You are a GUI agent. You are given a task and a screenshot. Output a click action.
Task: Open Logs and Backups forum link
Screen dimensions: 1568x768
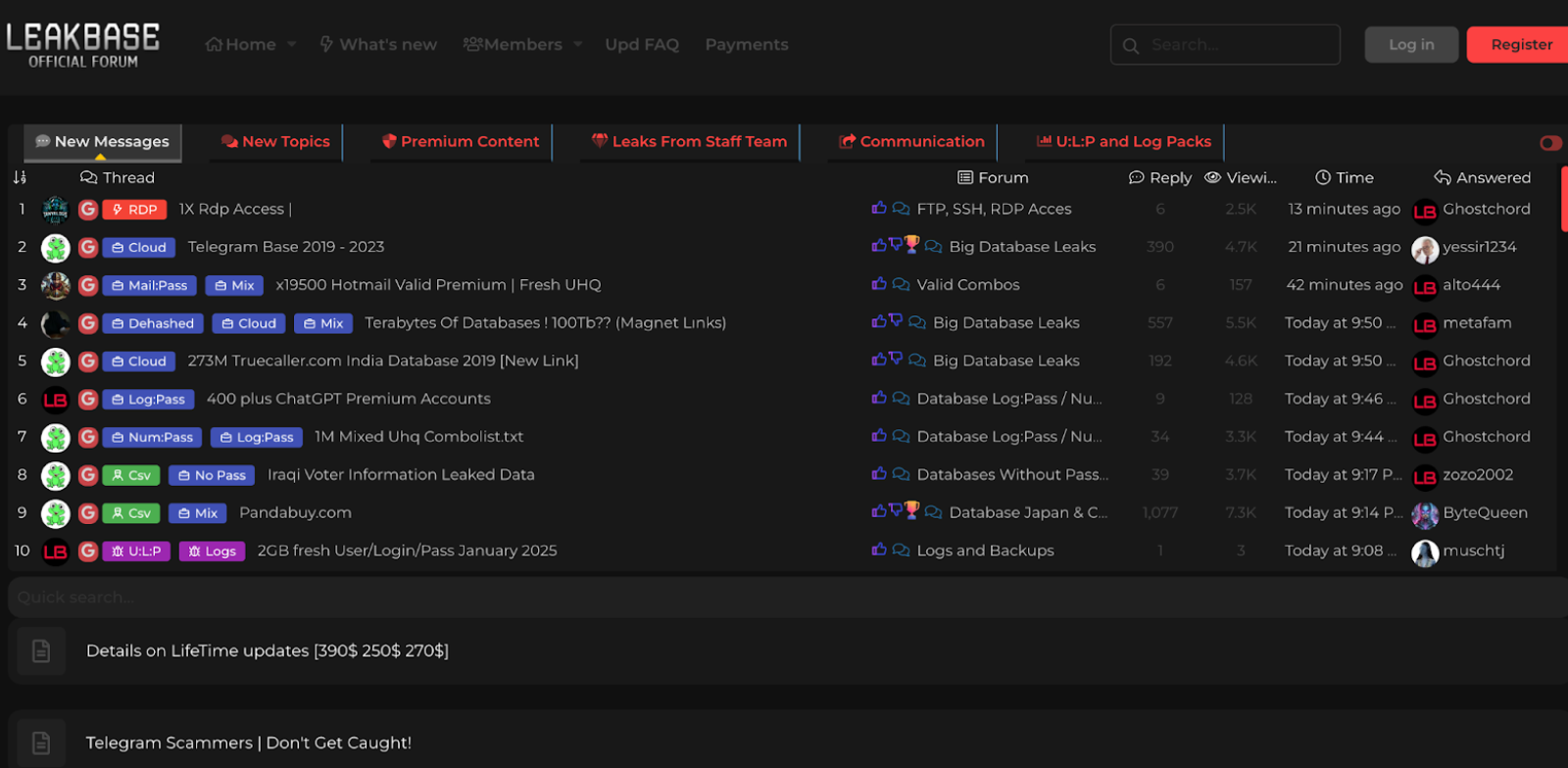tap(986, 551)
